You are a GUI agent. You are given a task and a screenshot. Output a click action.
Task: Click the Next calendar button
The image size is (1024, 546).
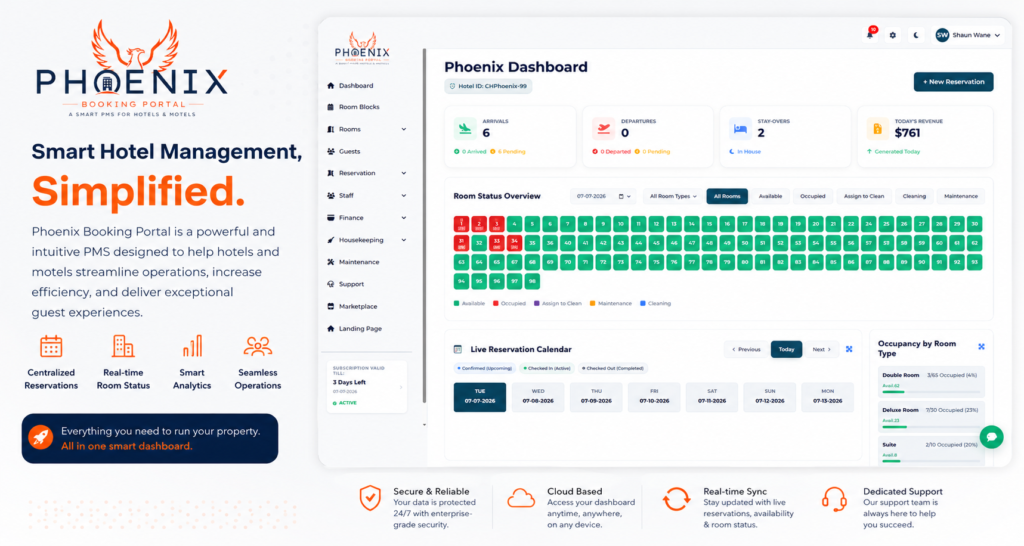click(x=822, y=349)
